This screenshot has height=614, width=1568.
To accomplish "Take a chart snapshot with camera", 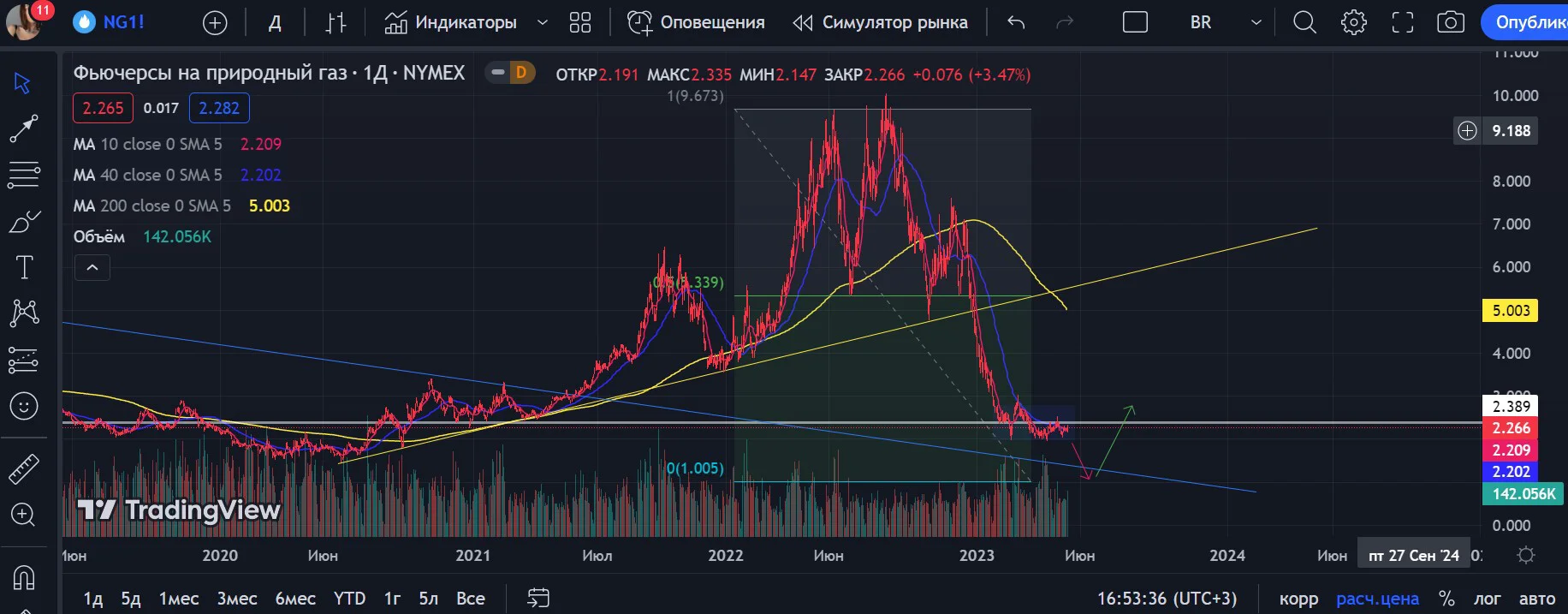I will coord(1451,23).
